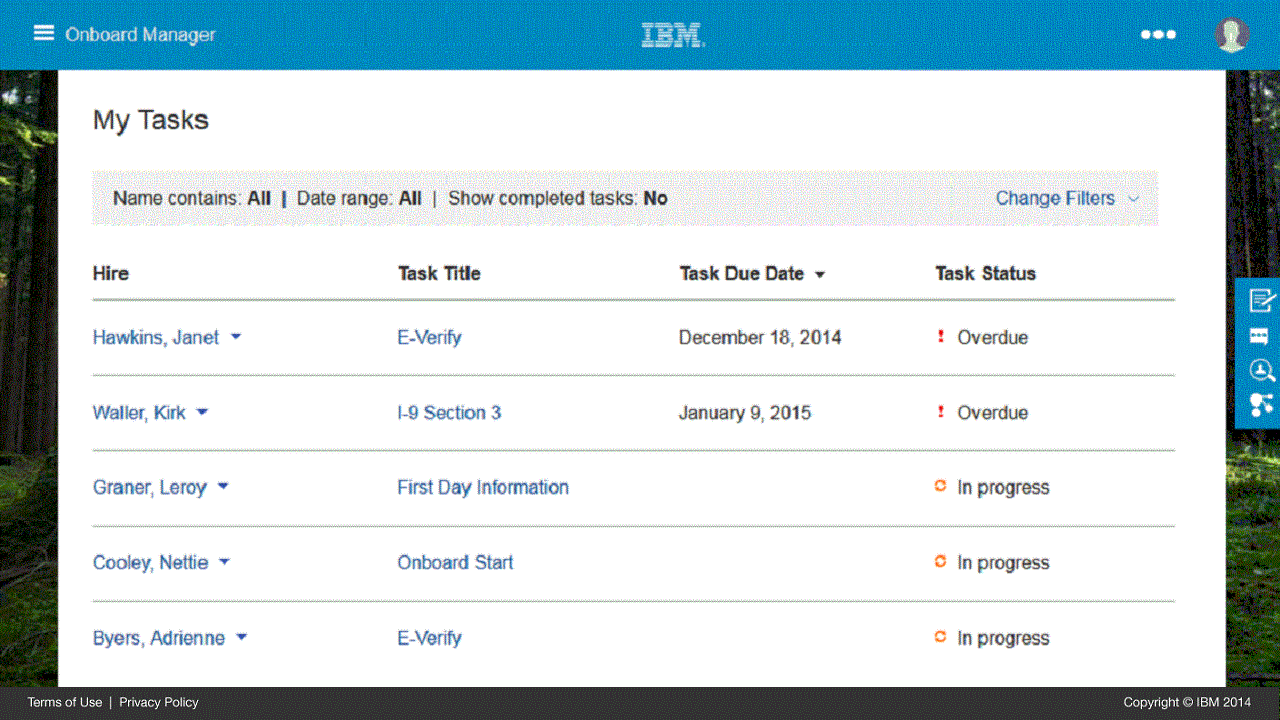Click the edit document icon in side panel
Screen dimensions: 1280x720
1262,300
